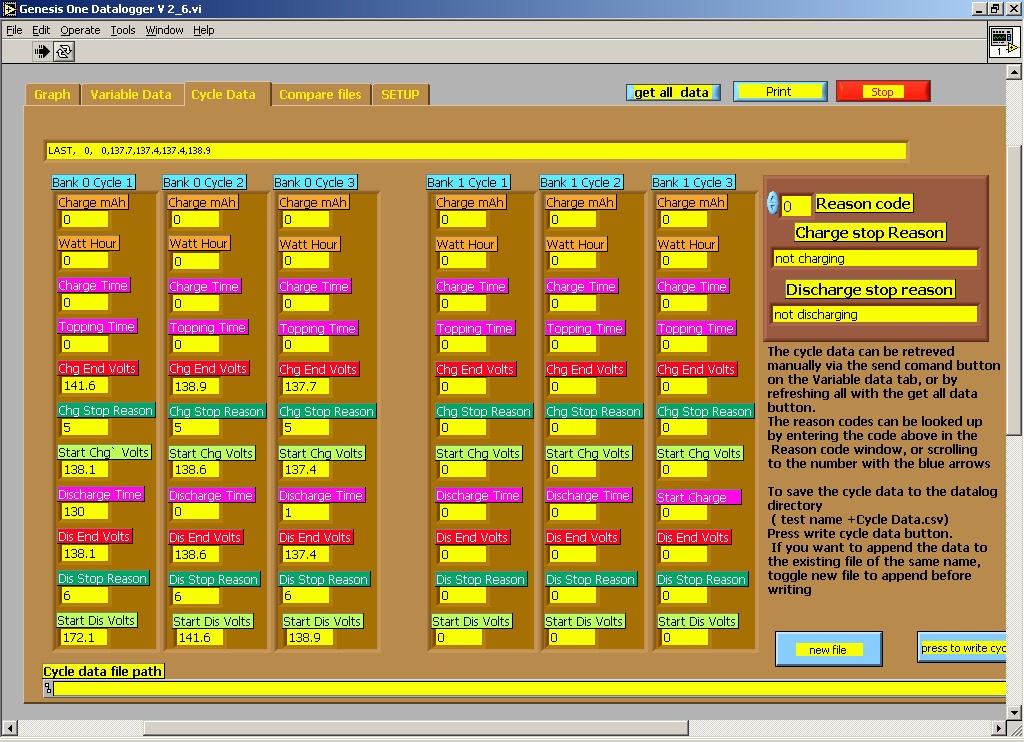This screenshot has height=742, width=1024.
Task: Click Start Dis Volts value 172.1
Action: [85, 637]
